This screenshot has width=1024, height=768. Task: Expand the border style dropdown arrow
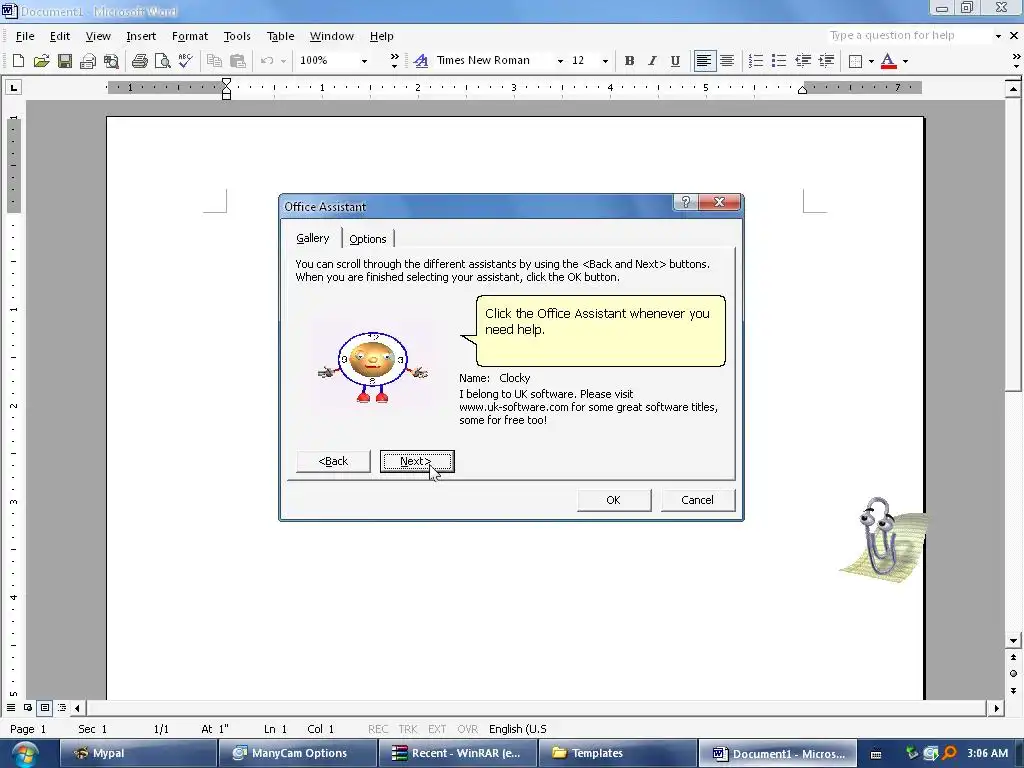(x=871, y=61)
